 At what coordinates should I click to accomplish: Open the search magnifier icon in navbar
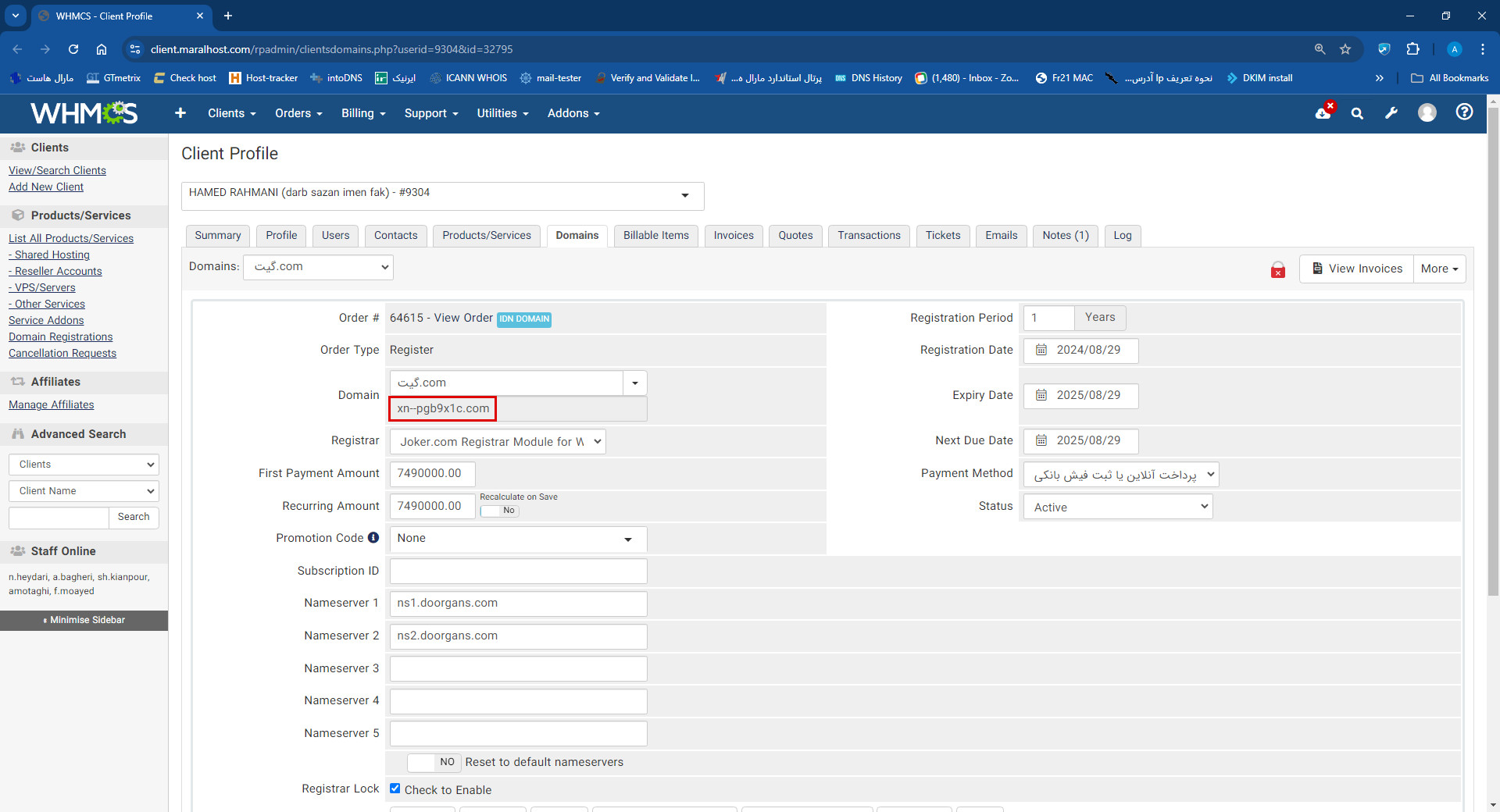pos(1357,113)
